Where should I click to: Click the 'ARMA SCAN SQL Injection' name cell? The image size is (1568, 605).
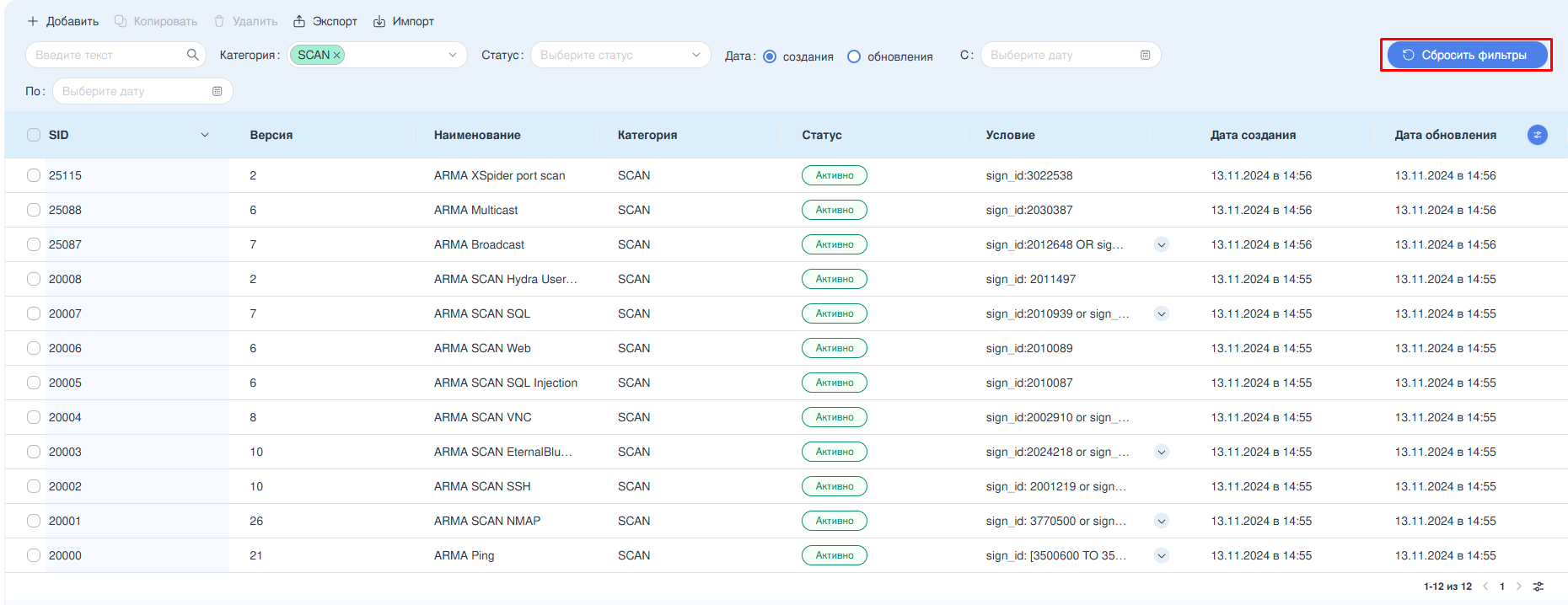(x=506, y=383)
